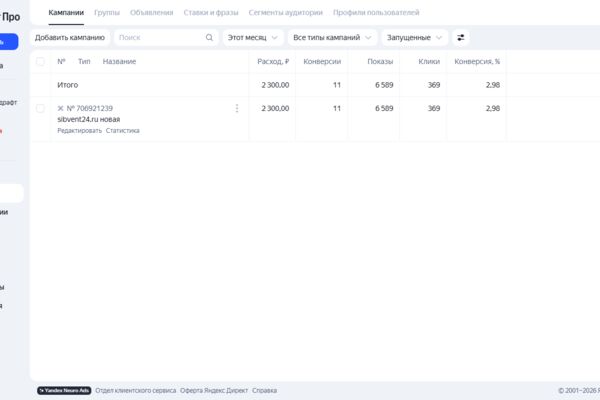
Task: Open the sibvent24.ru новая campaign
Action: [x=88, y=119]
